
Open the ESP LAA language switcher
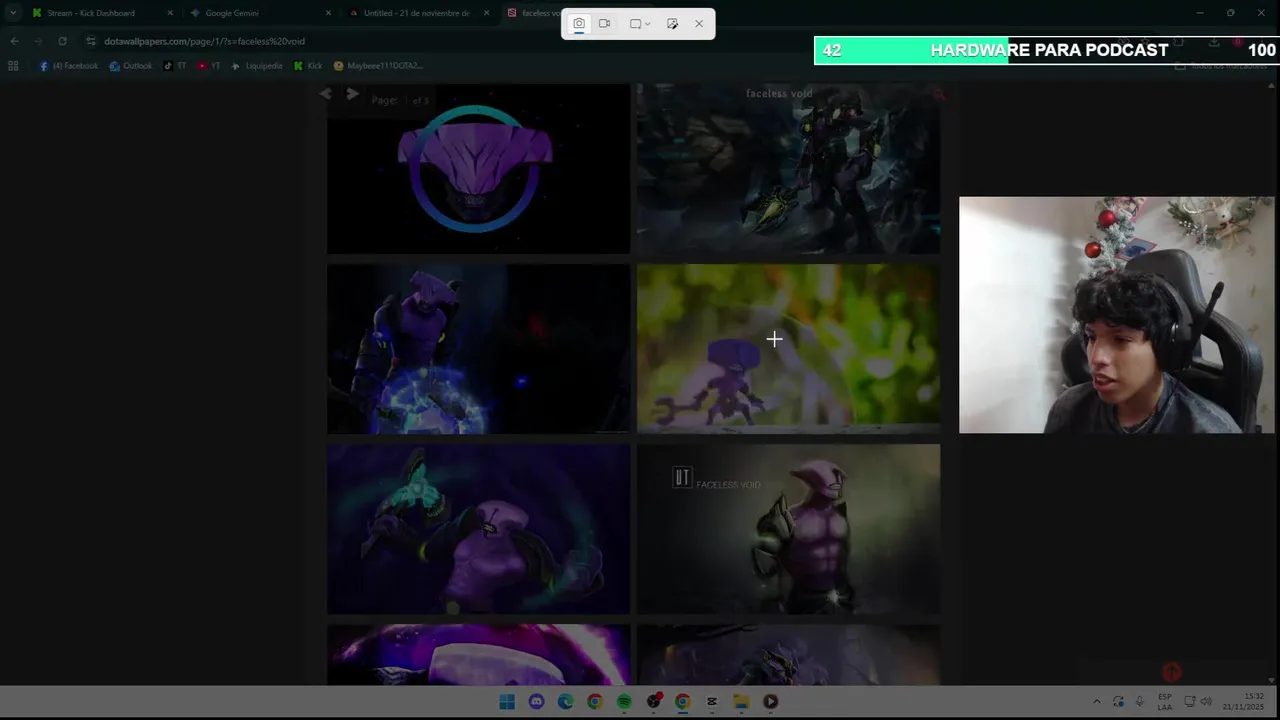coord(1165,702)
